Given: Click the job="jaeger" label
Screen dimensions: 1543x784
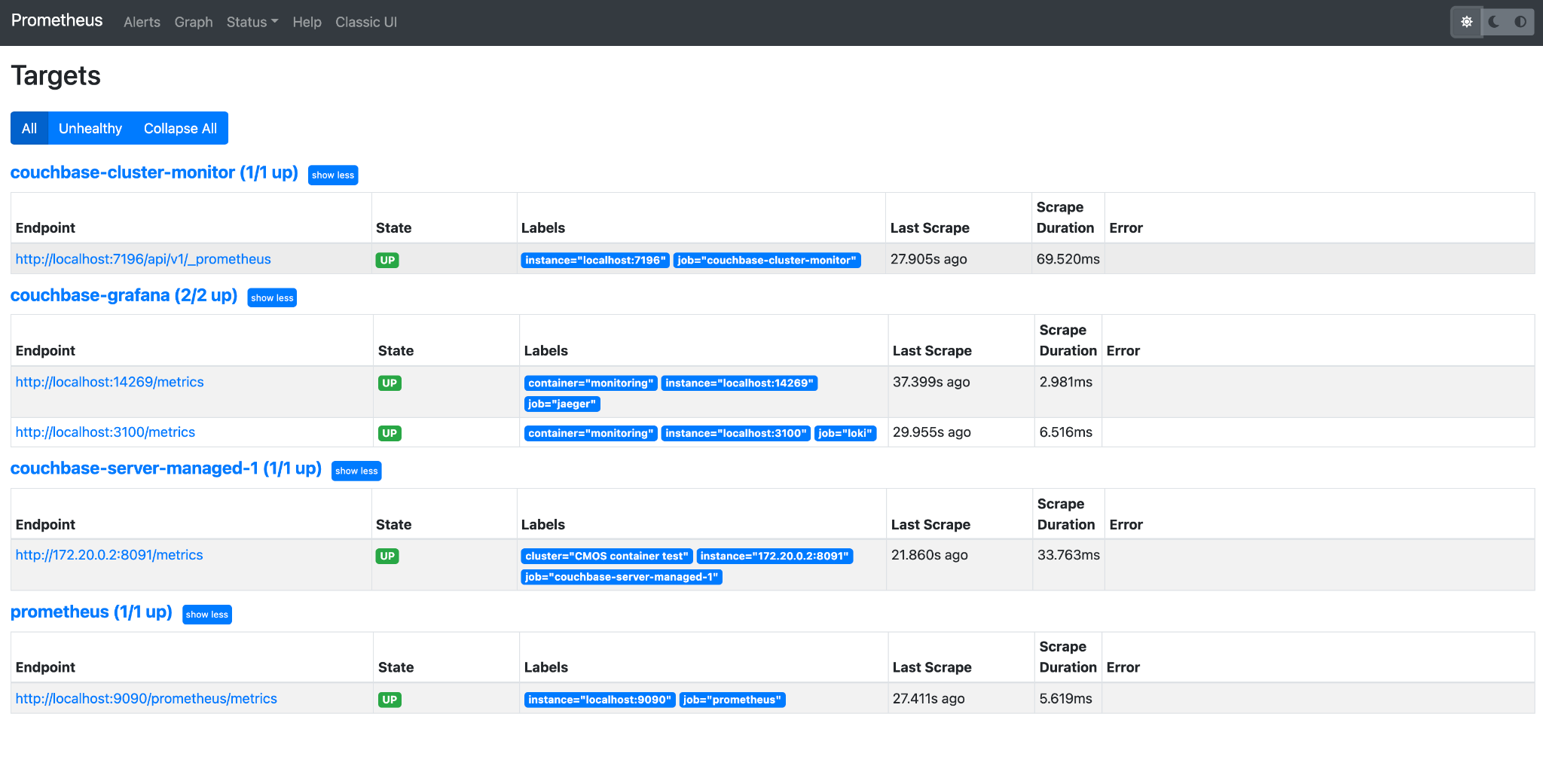Looking at the screenshot, I should [x=562, y=404].
